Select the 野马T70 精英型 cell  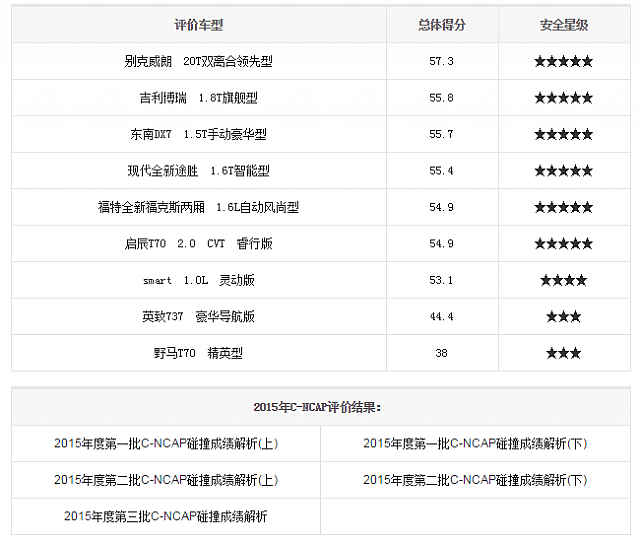pos(199,353)
